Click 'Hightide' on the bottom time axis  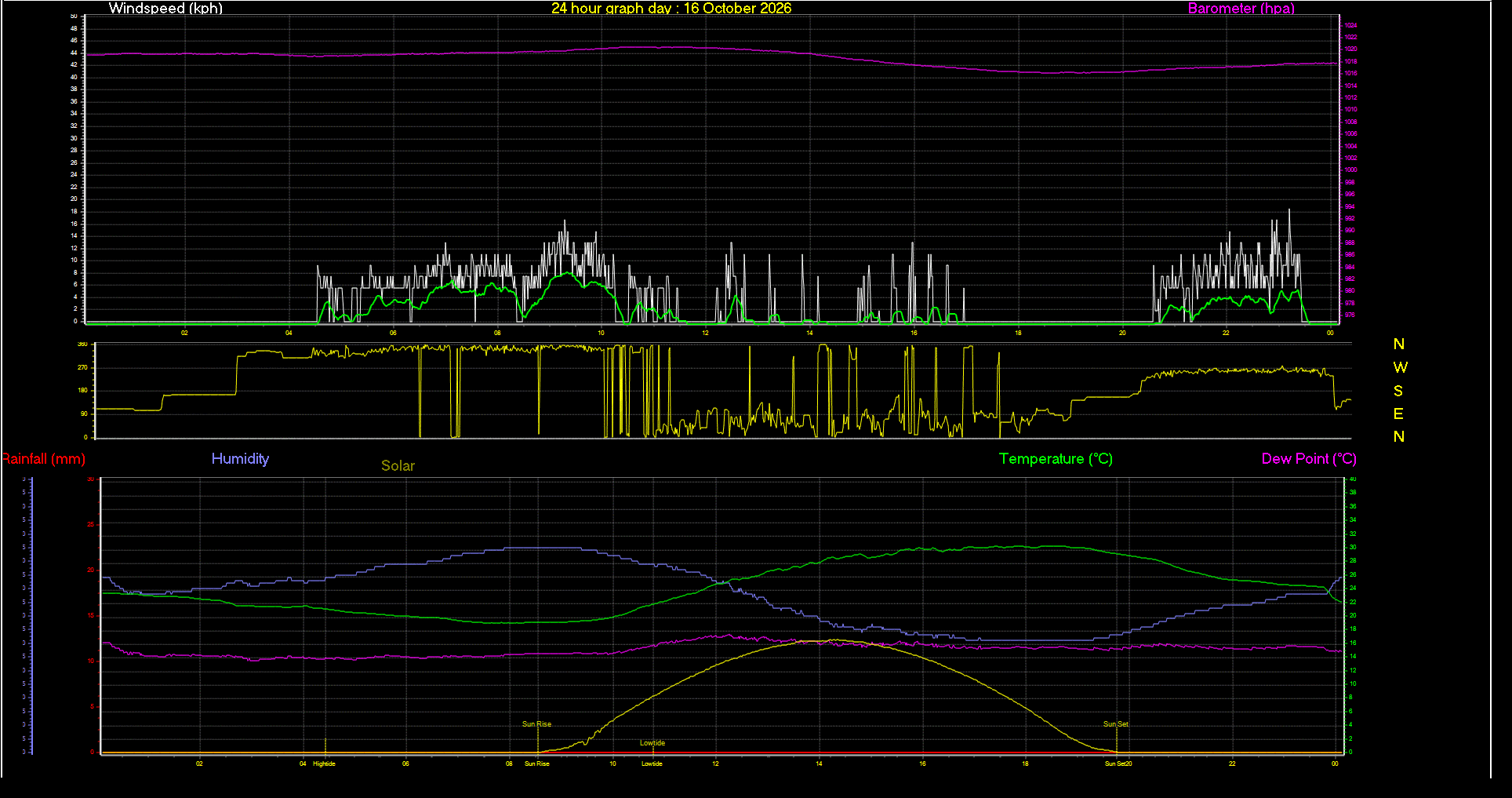tap(324, 763)
